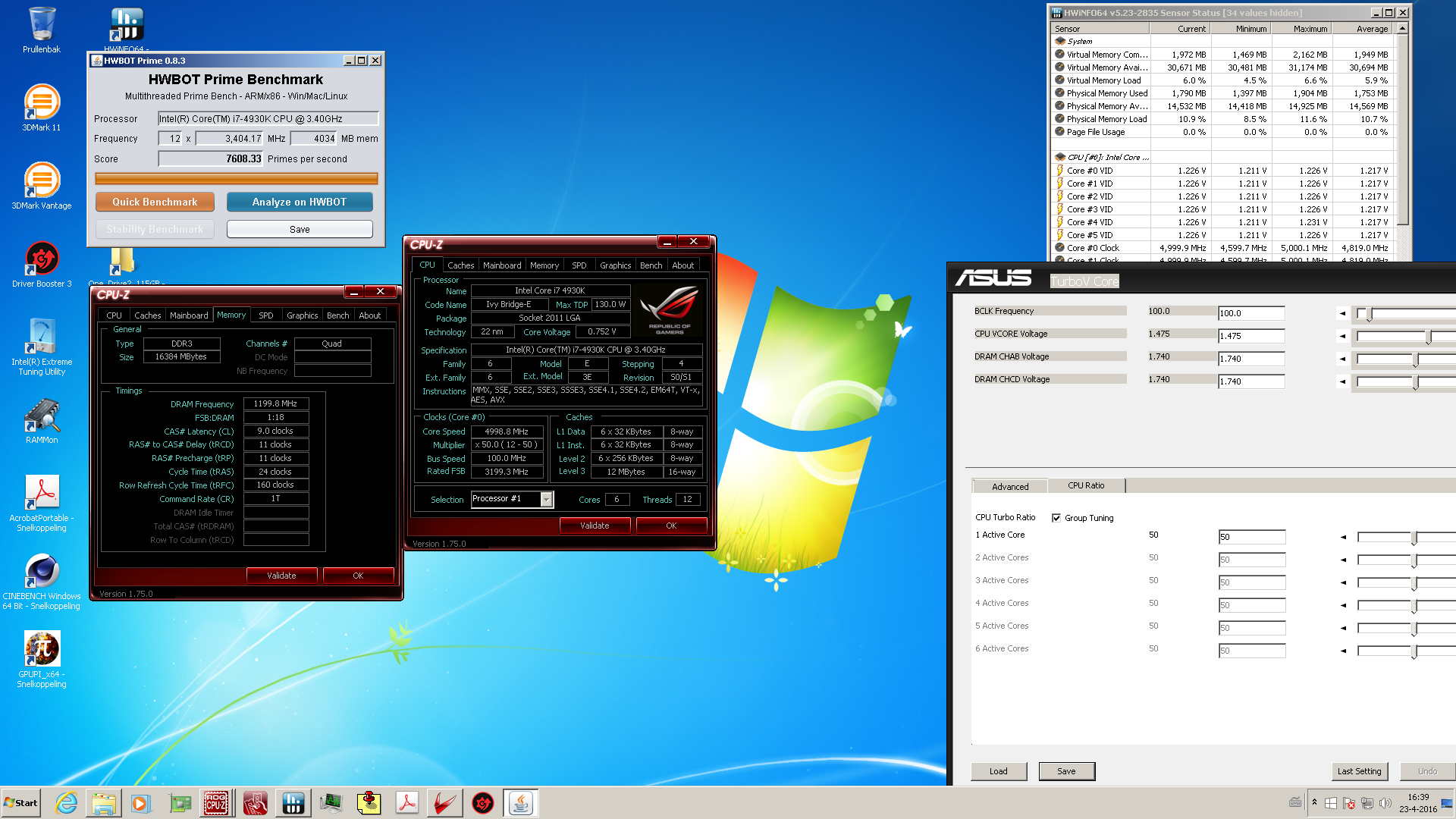The width and height of the screenshot is (1456, 819).
Task: Open the Processor #1 selection dropdown
Action: point(546,499)
